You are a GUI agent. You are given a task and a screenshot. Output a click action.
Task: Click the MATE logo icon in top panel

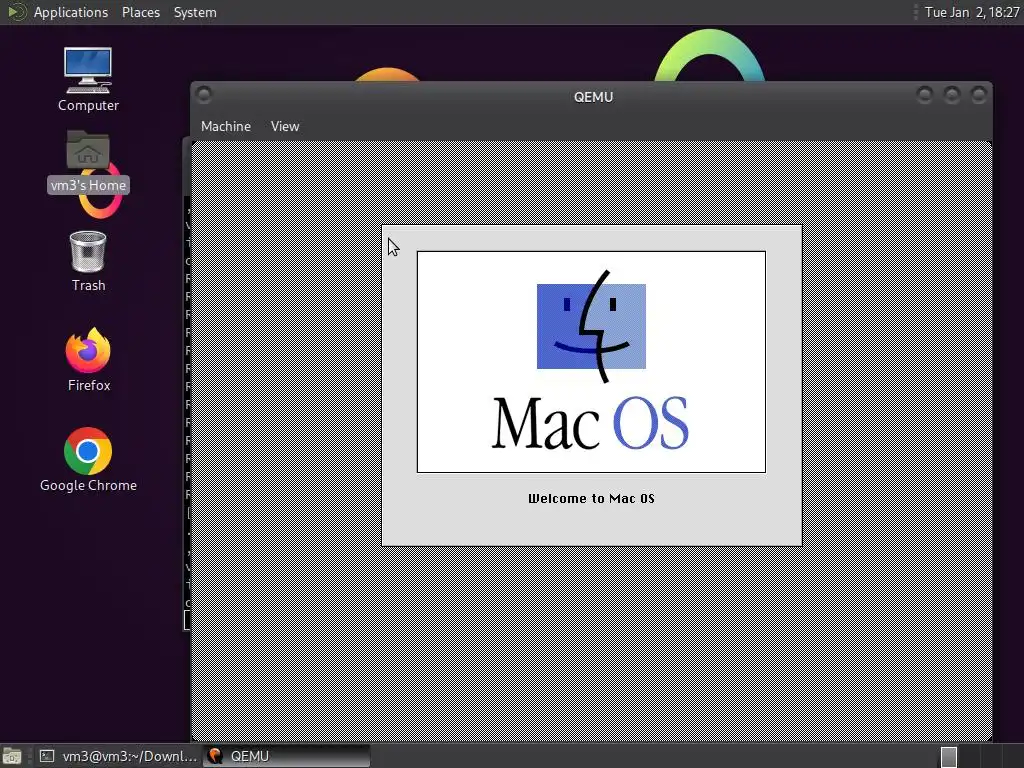(x=16, y=12)
